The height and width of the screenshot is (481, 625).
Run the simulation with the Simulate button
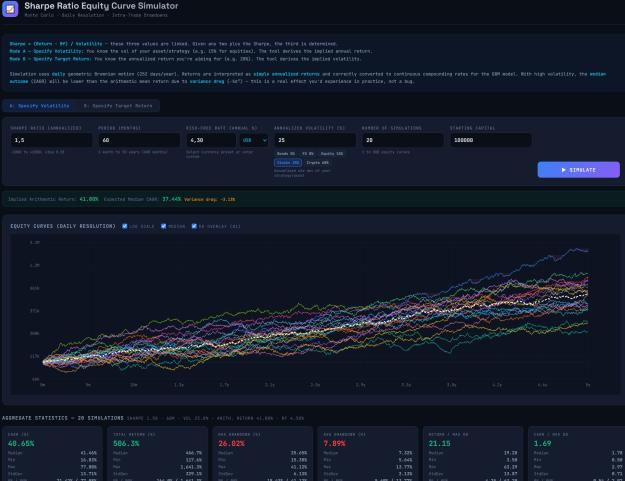pos(578,170)
